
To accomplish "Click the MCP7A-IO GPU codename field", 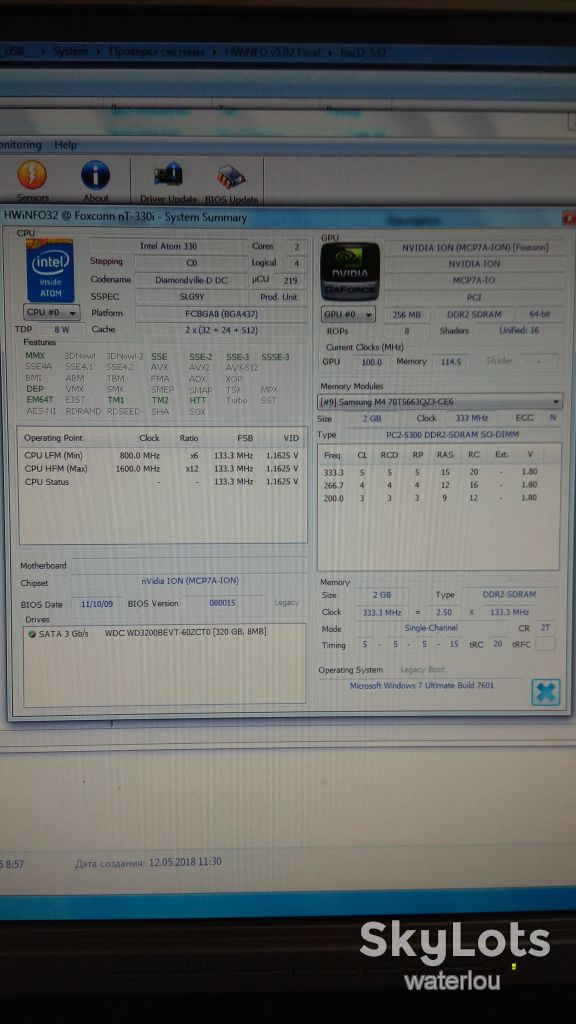I will point(475,280).
